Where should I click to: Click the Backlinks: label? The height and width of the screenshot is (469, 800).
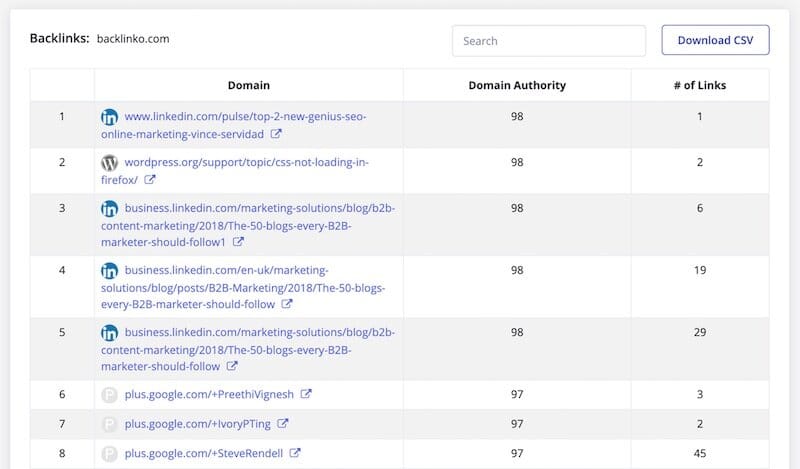[59, 38]
